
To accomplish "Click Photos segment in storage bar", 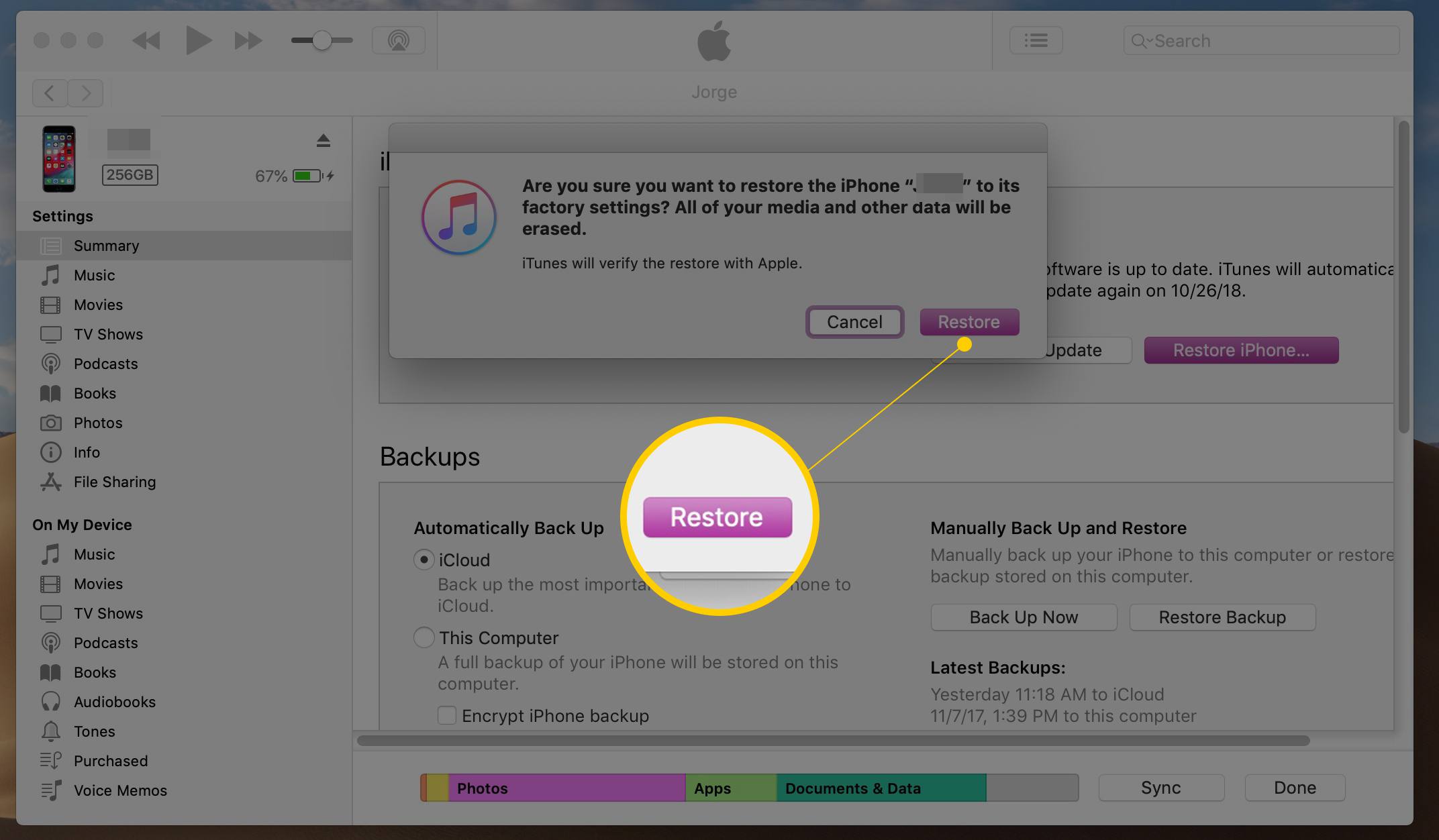I will tap(566, 788).
